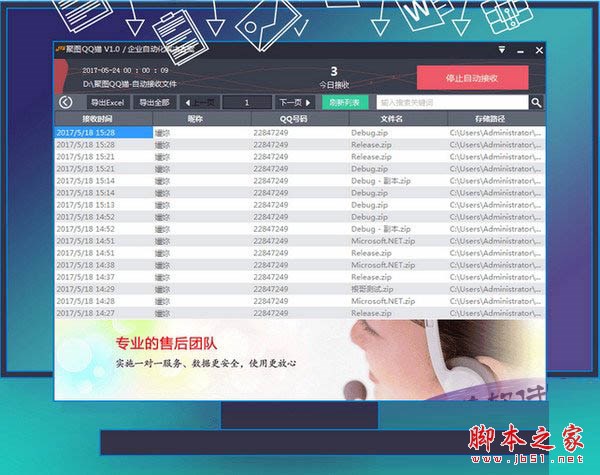Focus the search keyword input box

[x=451, y=102]
